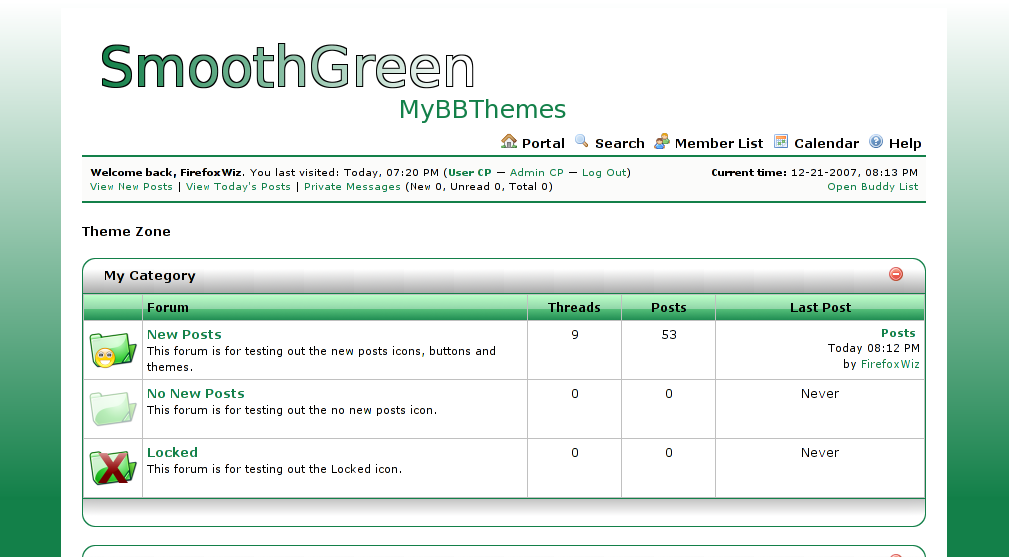Open Buddy List link
Viewport: 1009px width, 557px height.
pyautogui.click(x=872, y=186)
